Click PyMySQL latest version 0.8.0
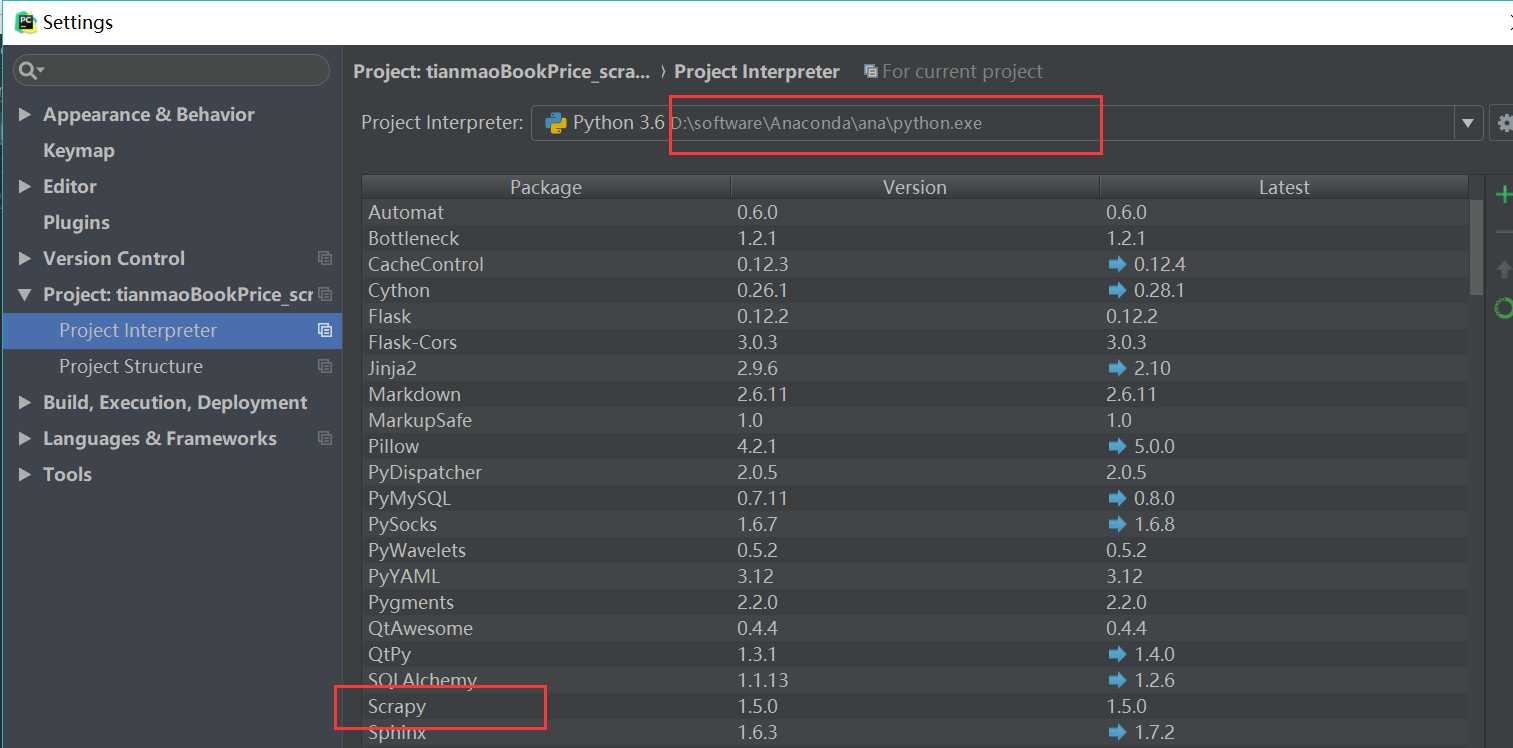Image resolution: width=1513 pixels, height=748 pixels. (x=1154, y=498)
